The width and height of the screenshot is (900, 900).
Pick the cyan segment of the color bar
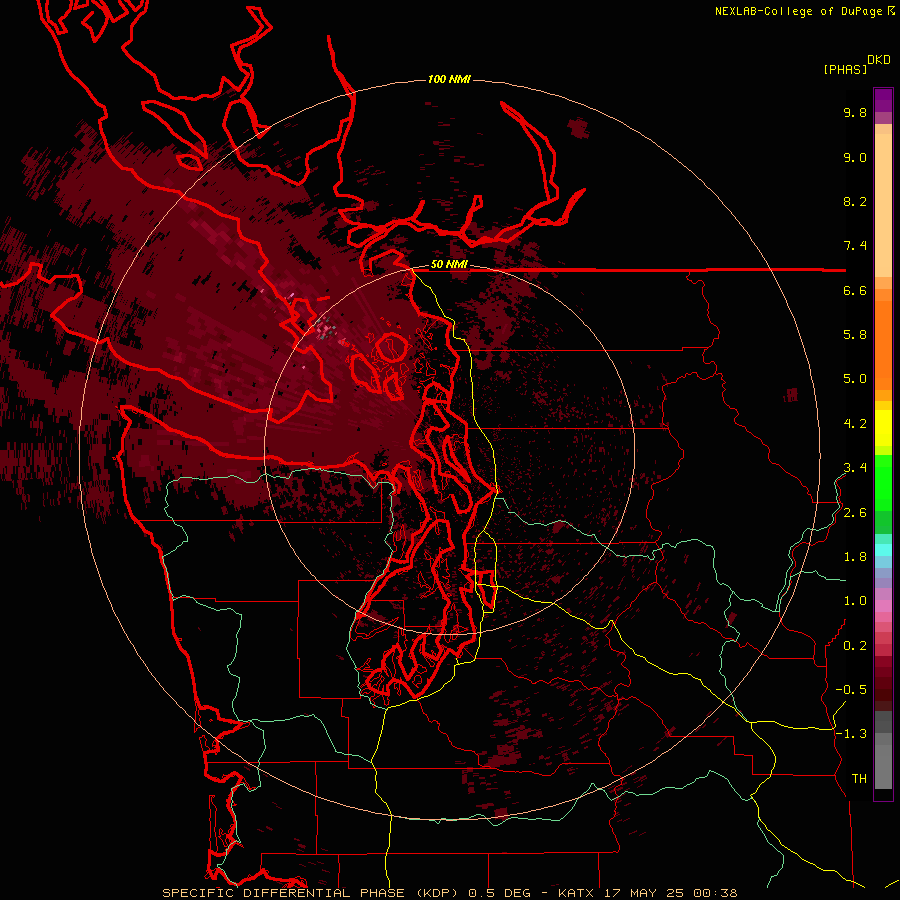click(883, 550)
